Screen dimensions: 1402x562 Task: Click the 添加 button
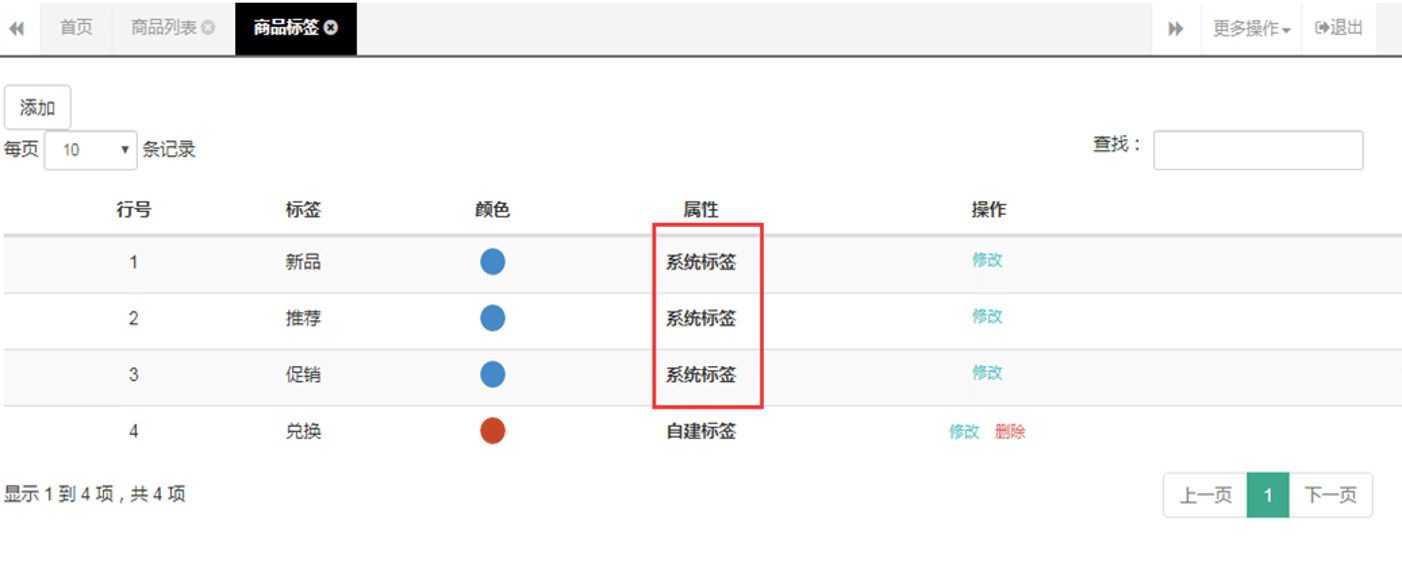38,107
